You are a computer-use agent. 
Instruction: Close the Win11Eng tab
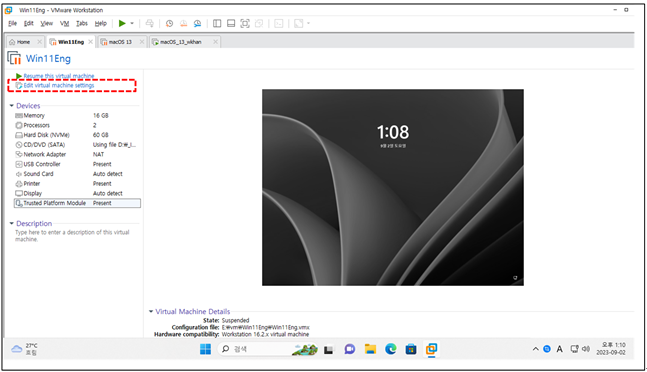click(90, 42)
